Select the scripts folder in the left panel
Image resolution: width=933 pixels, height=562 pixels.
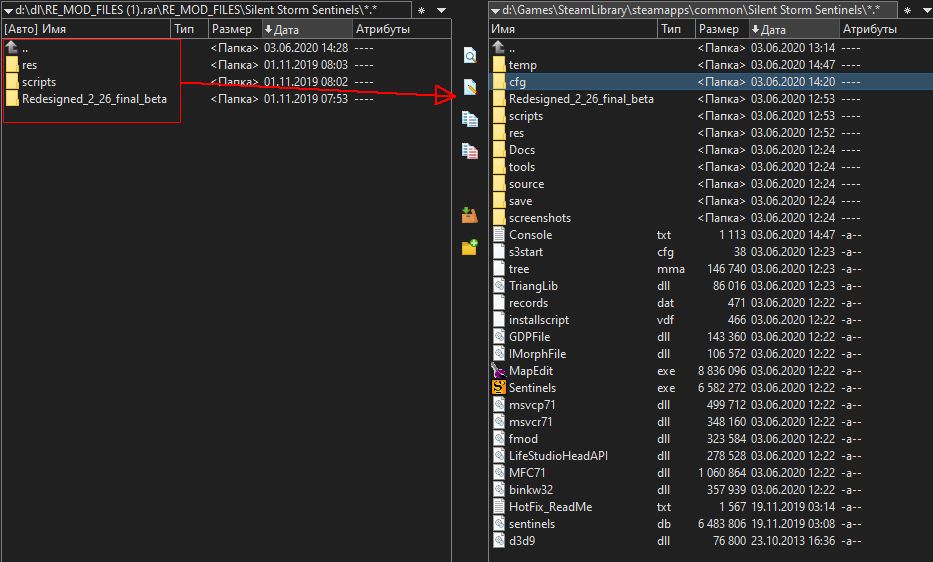point(226,82)
